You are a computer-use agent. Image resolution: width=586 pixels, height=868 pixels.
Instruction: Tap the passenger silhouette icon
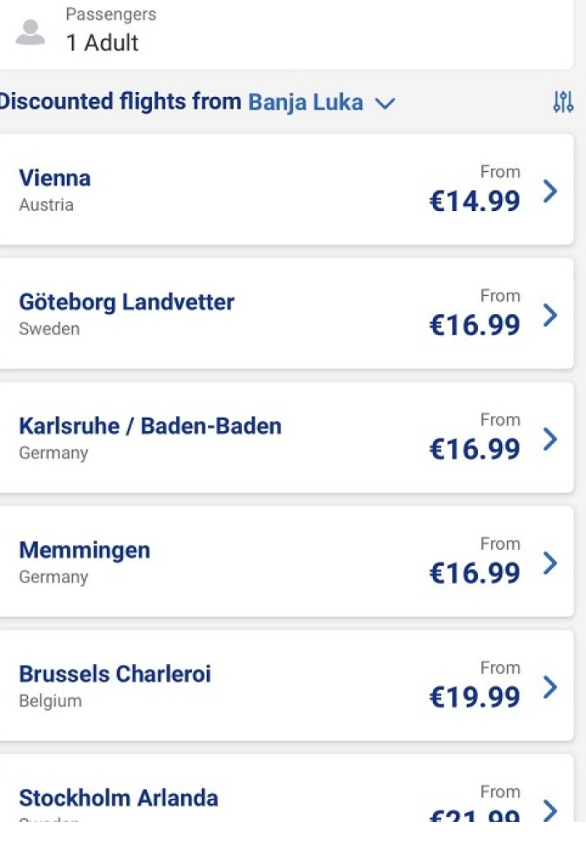point(30,32)
